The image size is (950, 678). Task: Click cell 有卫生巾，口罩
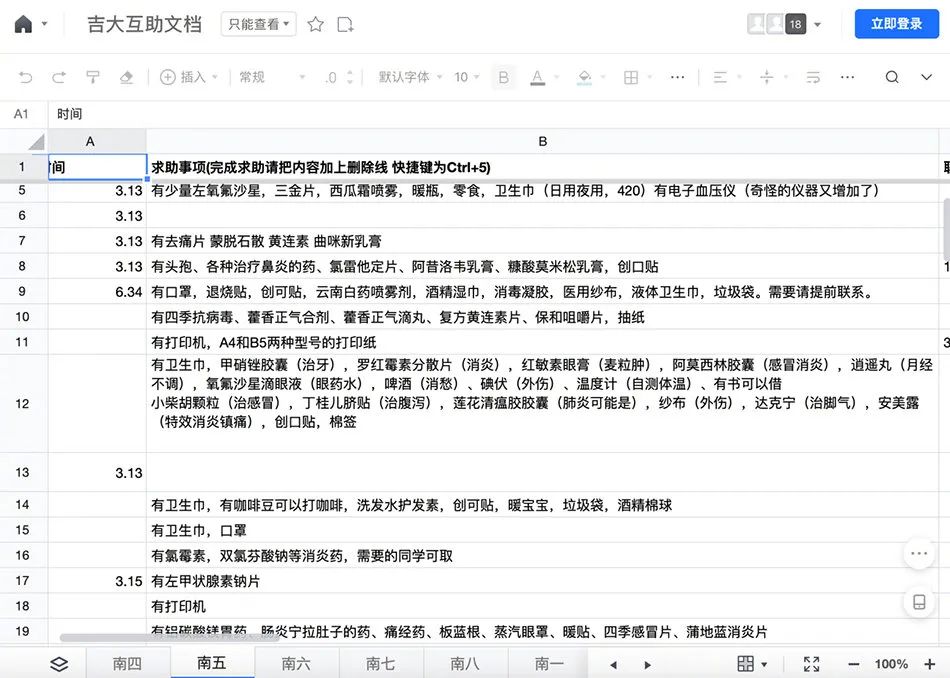coord(543,530)
